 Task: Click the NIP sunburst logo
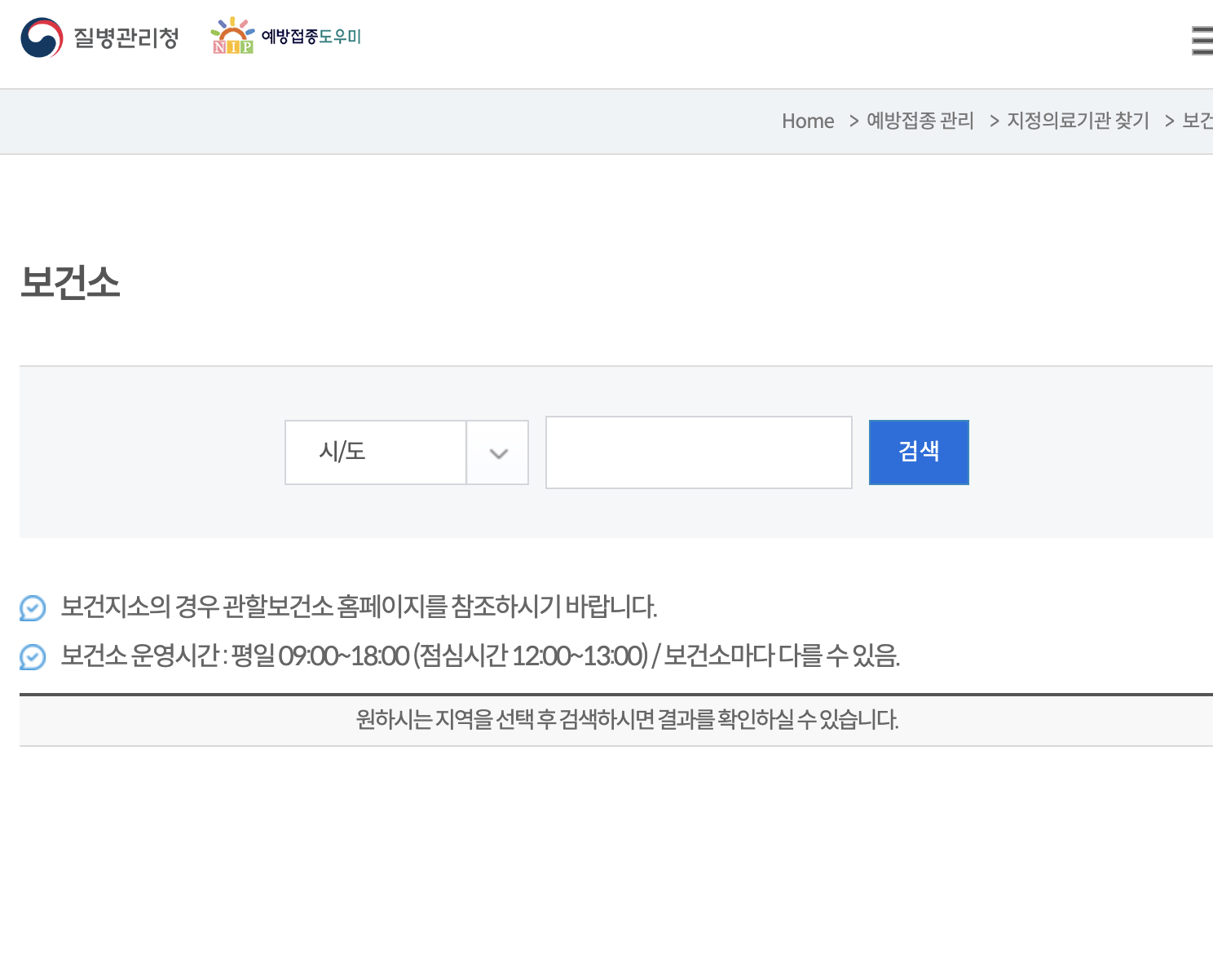coord(233,28)
